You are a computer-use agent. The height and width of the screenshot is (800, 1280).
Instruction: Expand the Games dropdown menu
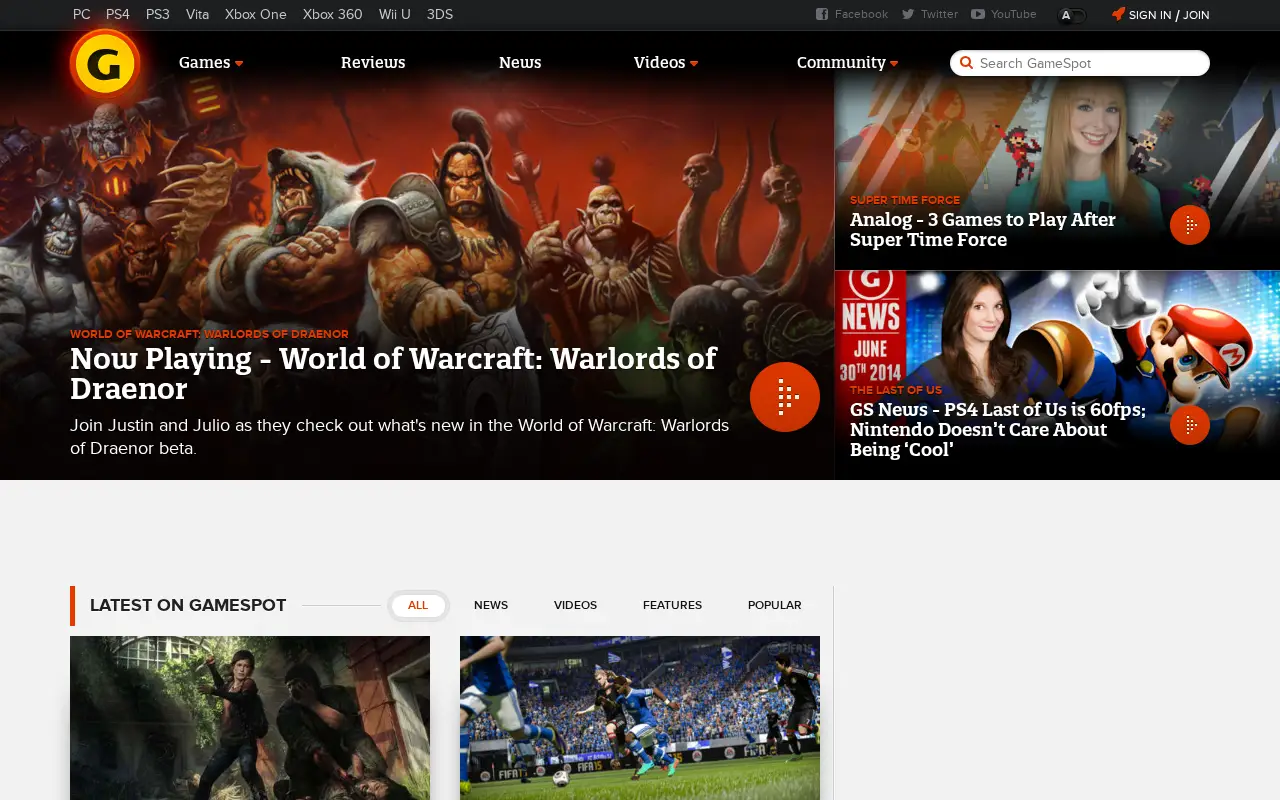(211, 62)
